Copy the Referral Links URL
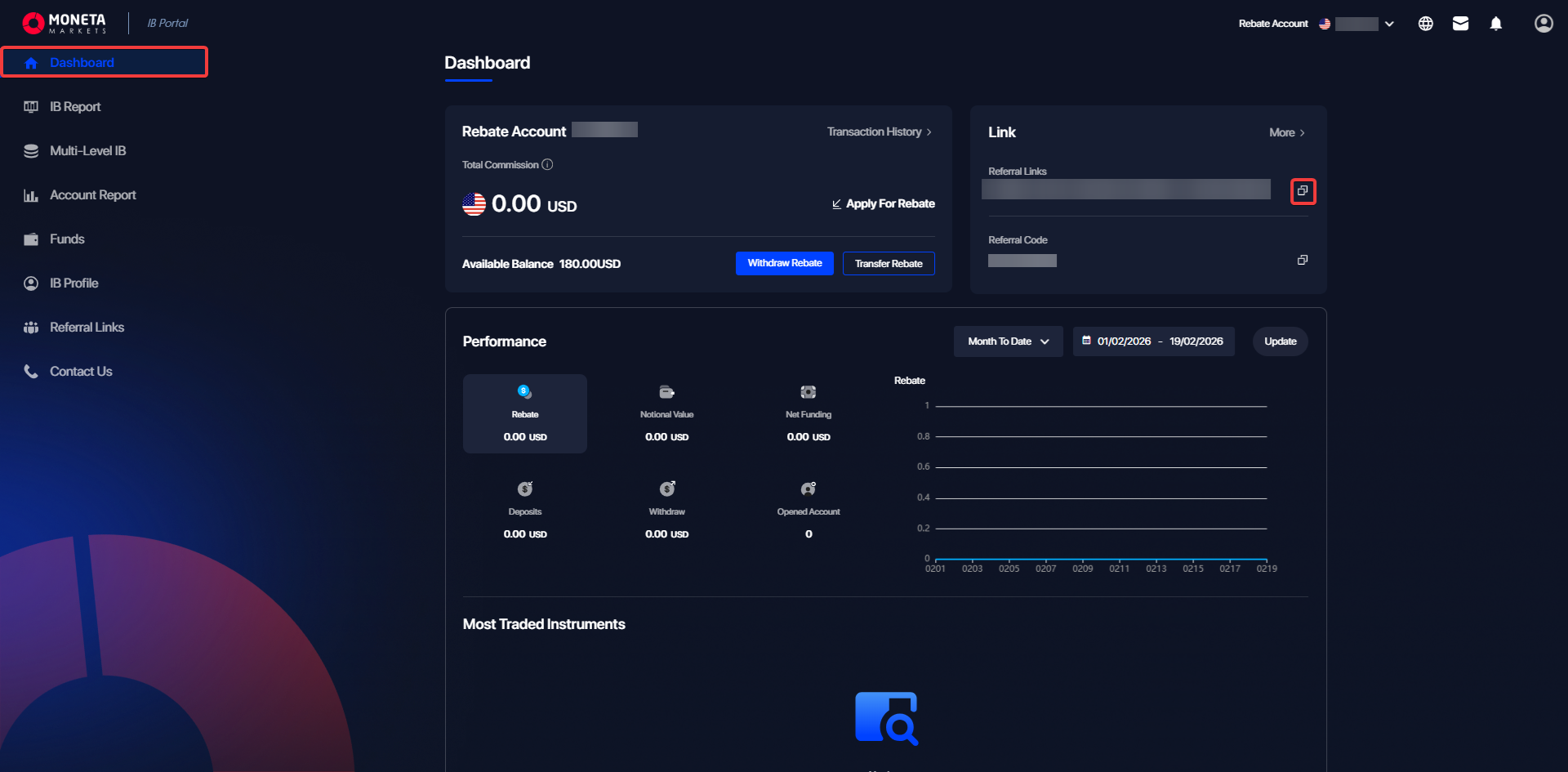1568x772 pixels. click(1303, 191)
